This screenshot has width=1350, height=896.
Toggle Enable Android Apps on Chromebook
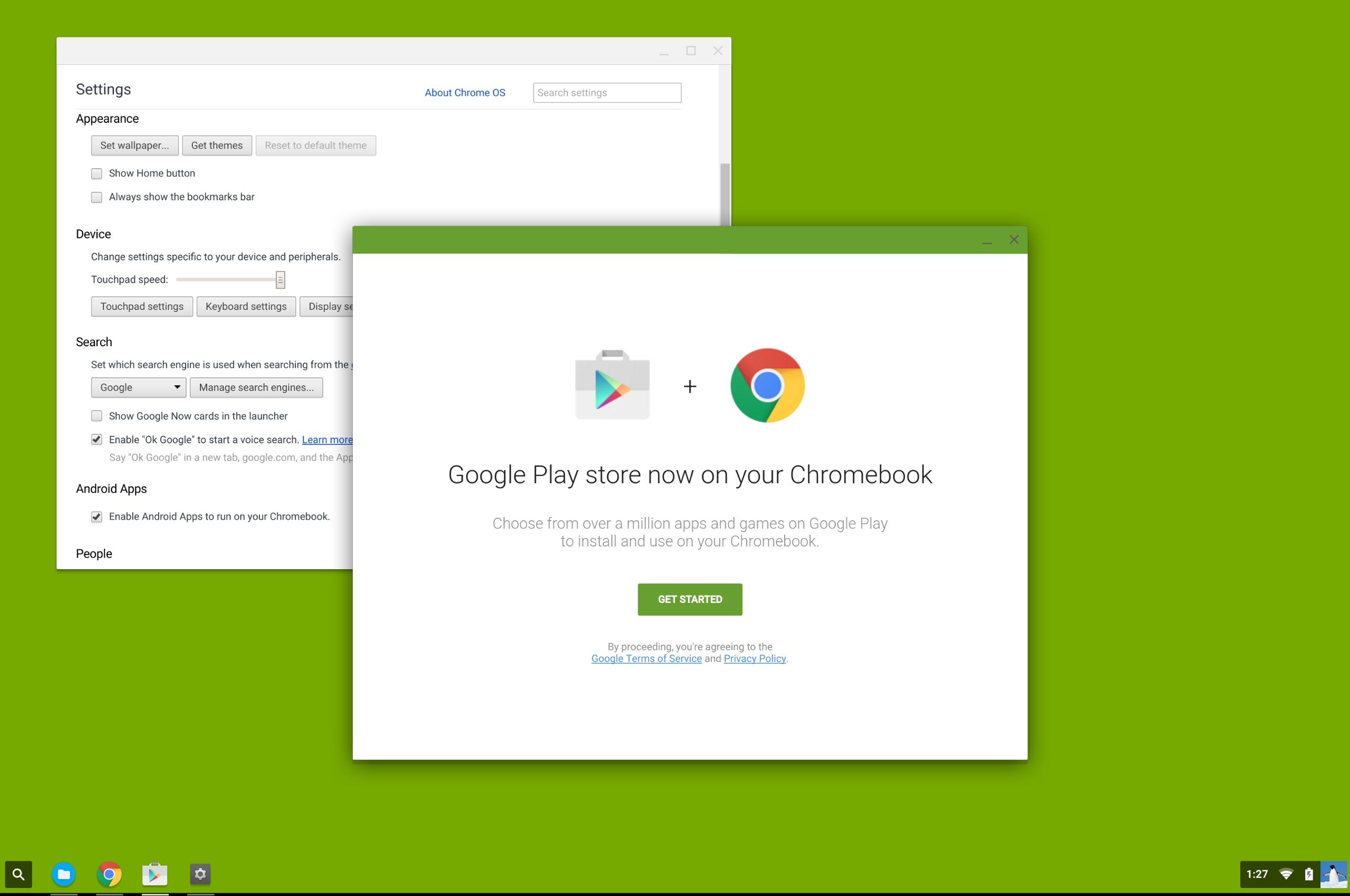95,516
